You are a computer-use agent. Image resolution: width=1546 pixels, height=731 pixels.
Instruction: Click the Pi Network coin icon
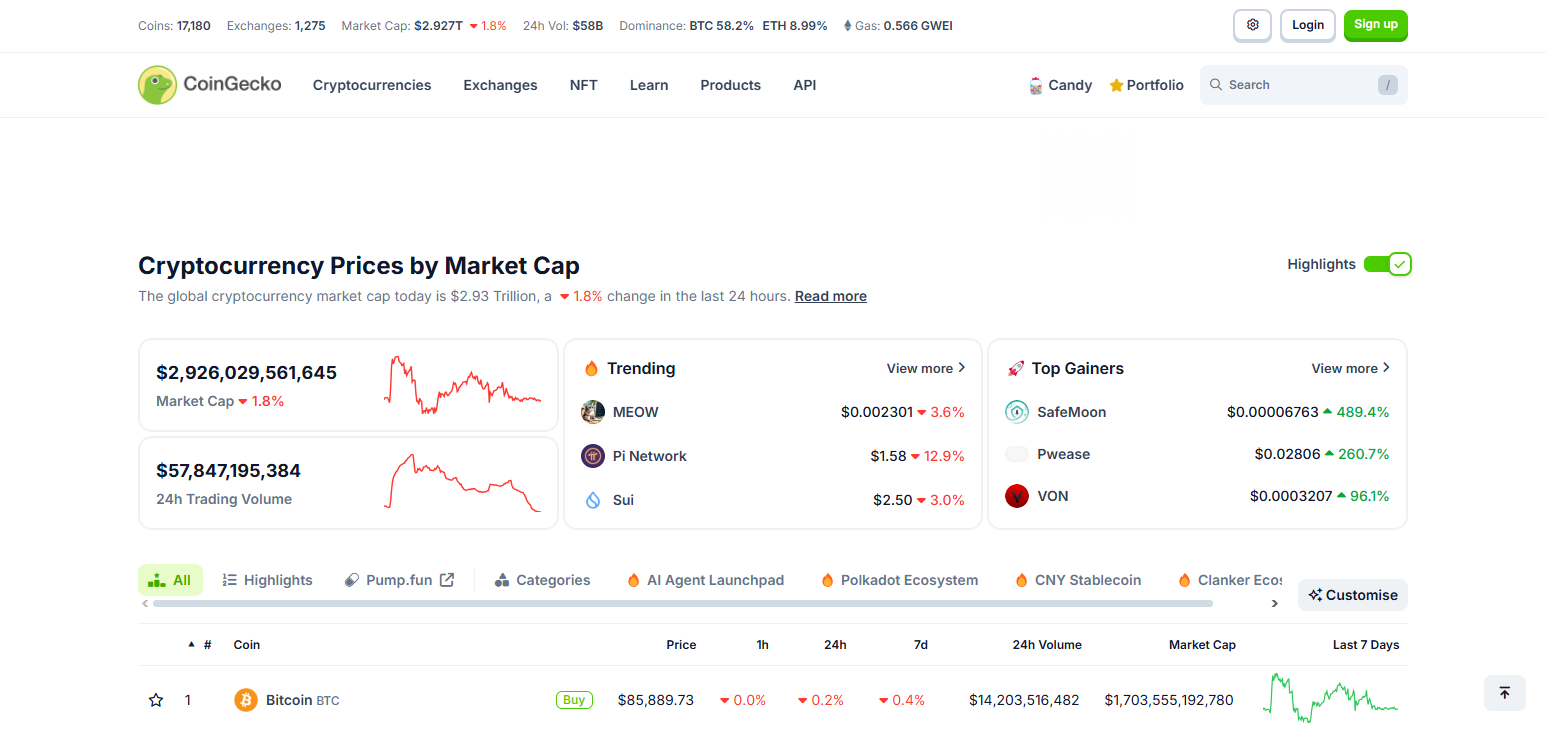tap(593, 456)
